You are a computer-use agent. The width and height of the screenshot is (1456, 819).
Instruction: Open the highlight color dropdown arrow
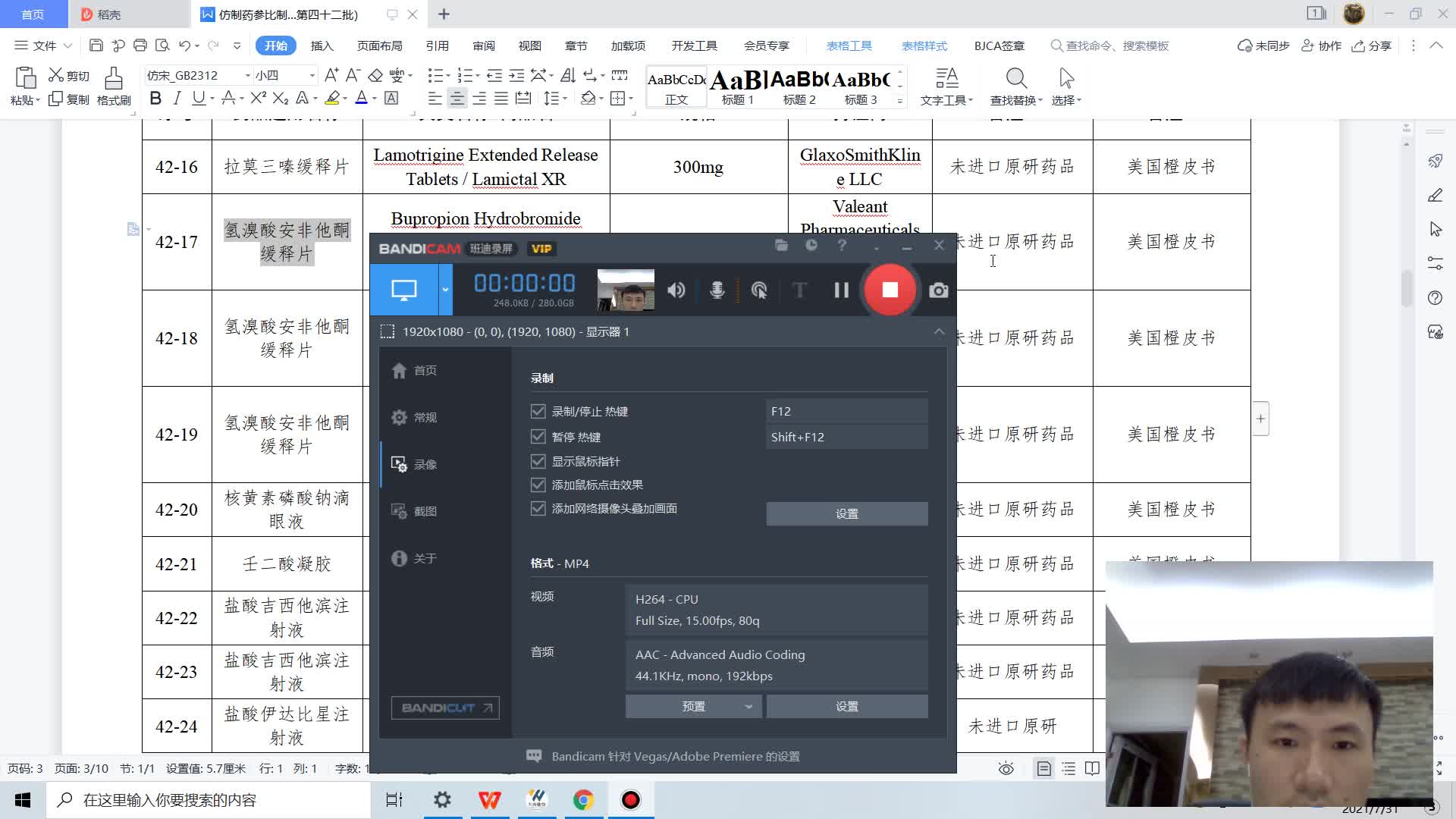point(345,99)
